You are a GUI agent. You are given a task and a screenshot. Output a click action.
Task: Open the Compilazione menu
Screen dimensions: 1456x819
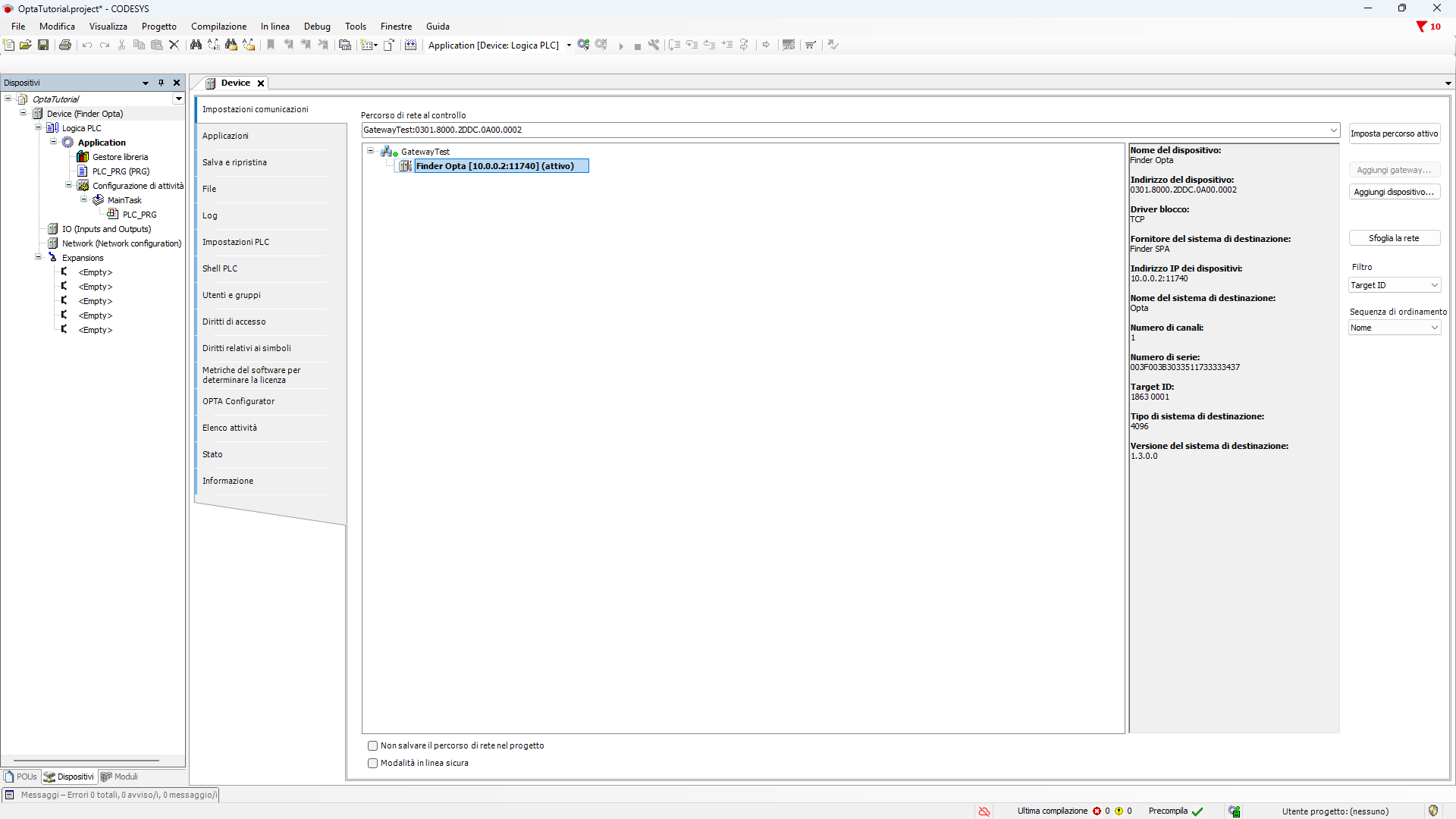218,27
